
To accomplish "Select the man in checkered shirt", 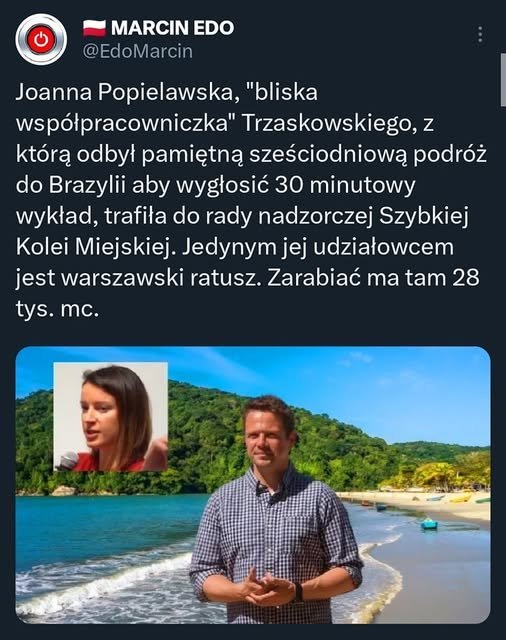I will click(276, 510).
